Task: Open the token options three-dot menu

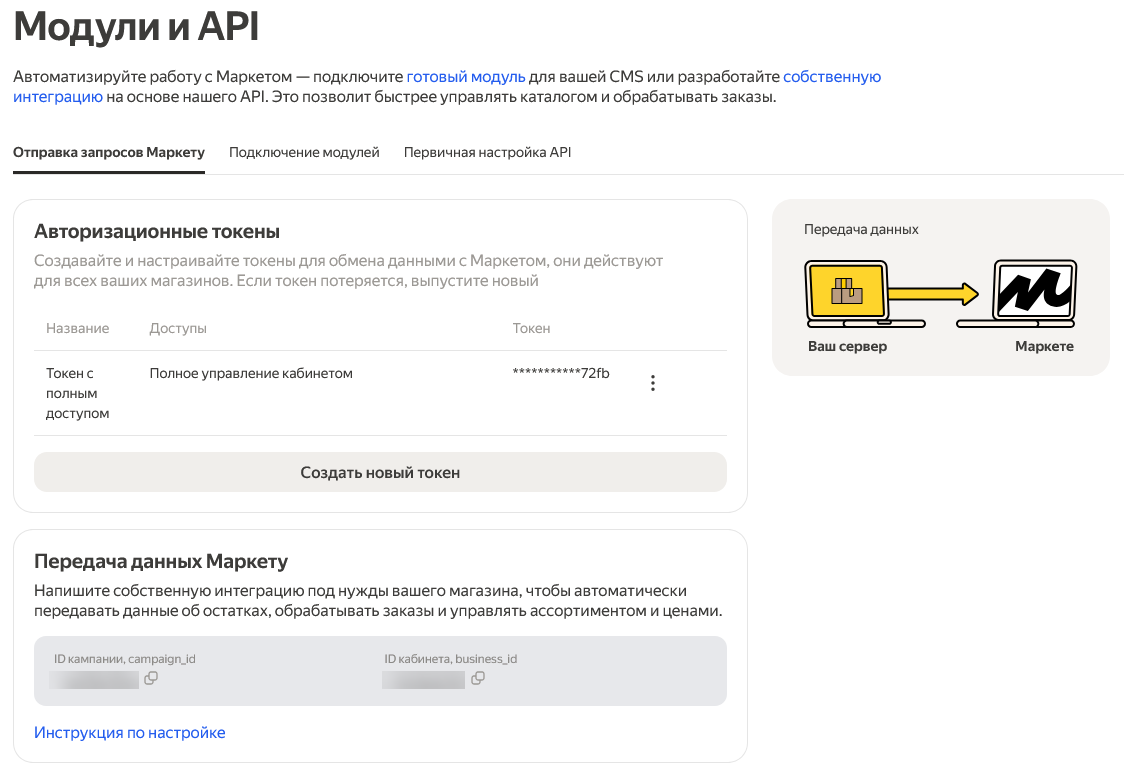Action: pos(653,383)
